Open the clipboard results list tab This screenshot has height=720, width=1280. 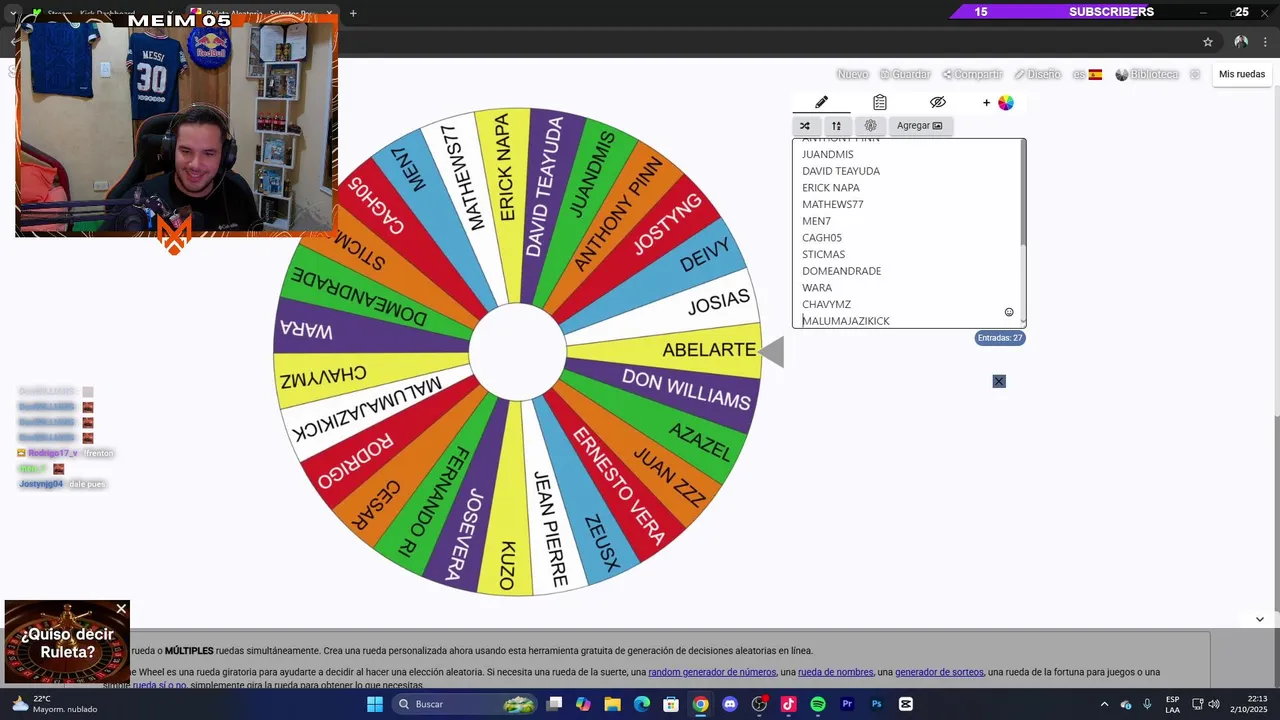pyautogui.click(x=879, y=102)
